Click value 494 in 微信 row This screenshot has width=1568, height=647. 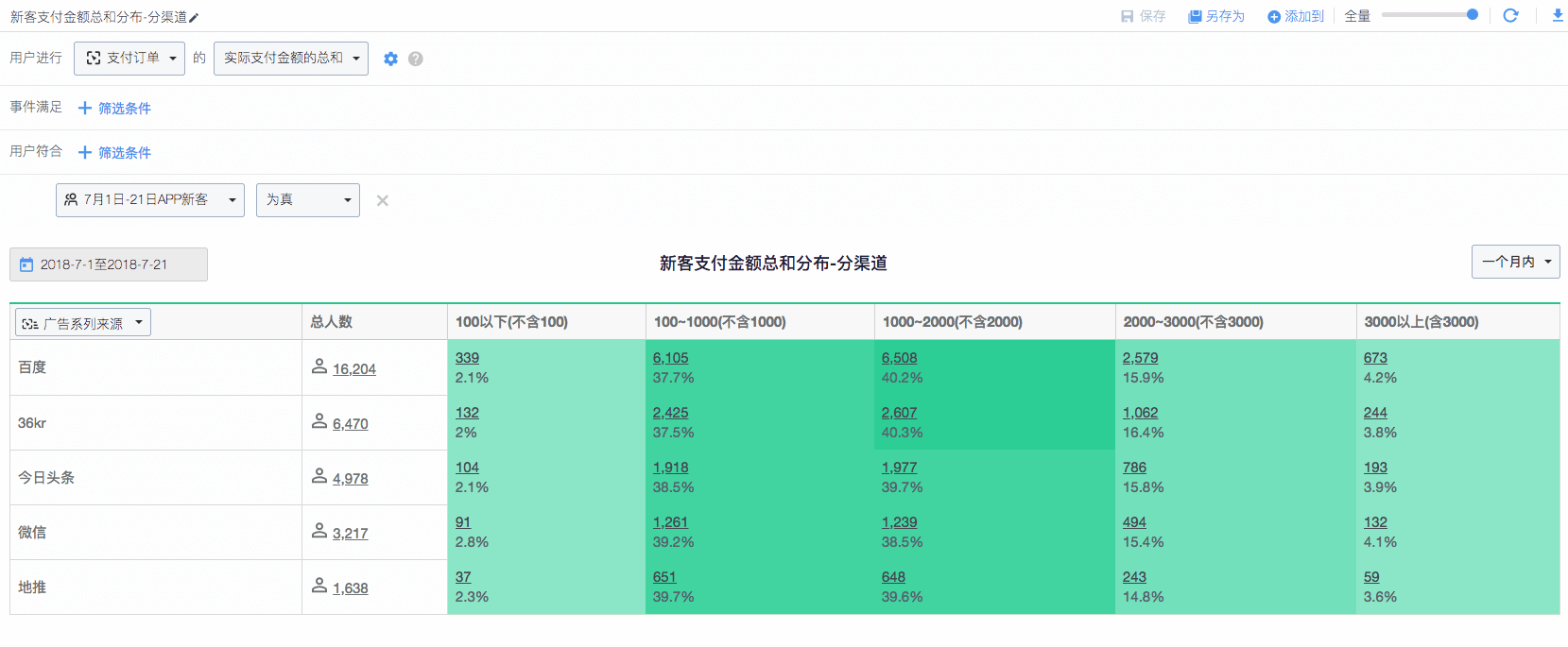click(x=1135, y=522)
